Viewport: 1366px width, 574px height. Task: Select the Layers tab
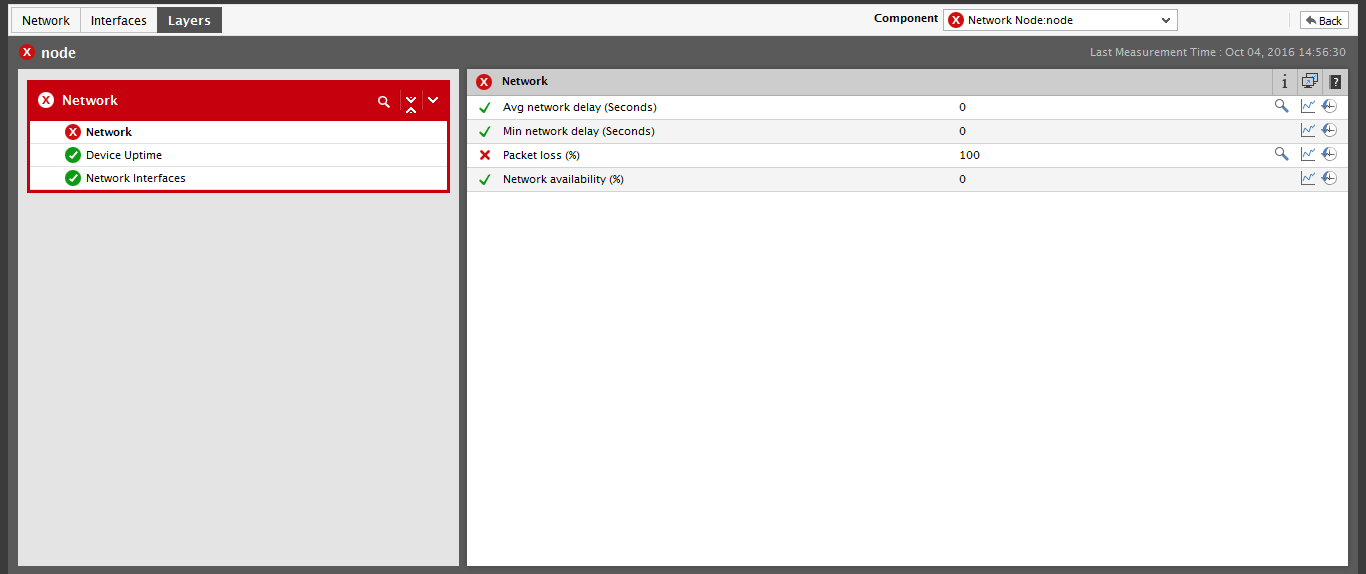189,20
